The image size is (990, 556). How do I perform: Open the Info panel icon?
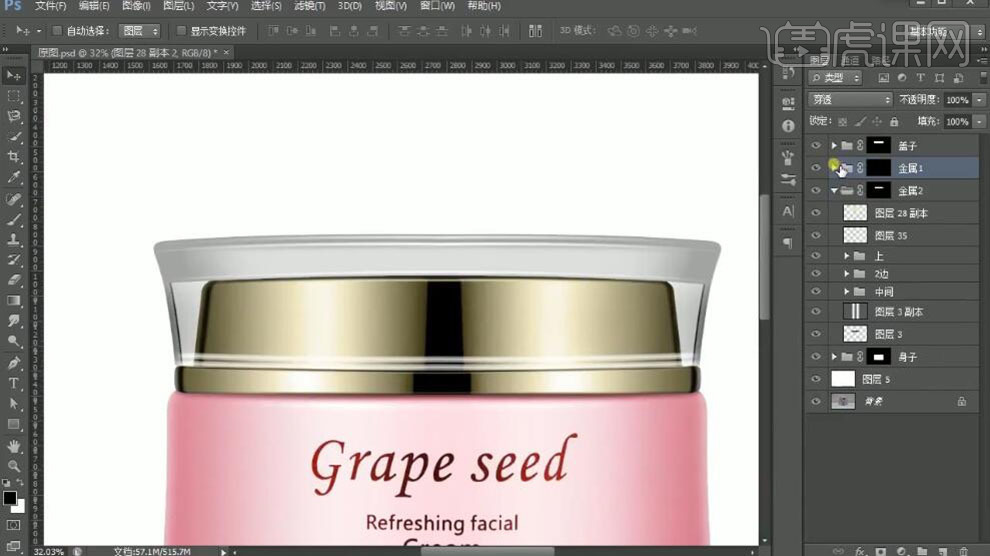tap(788, 126)
